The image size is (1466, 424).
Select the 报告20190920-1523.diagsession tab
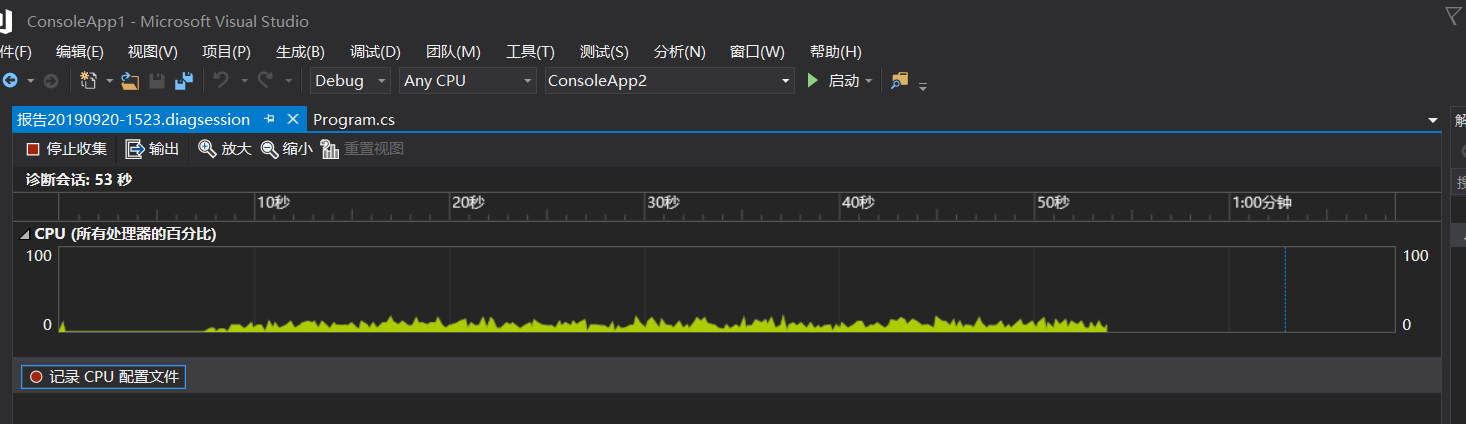tap(133, 119)
